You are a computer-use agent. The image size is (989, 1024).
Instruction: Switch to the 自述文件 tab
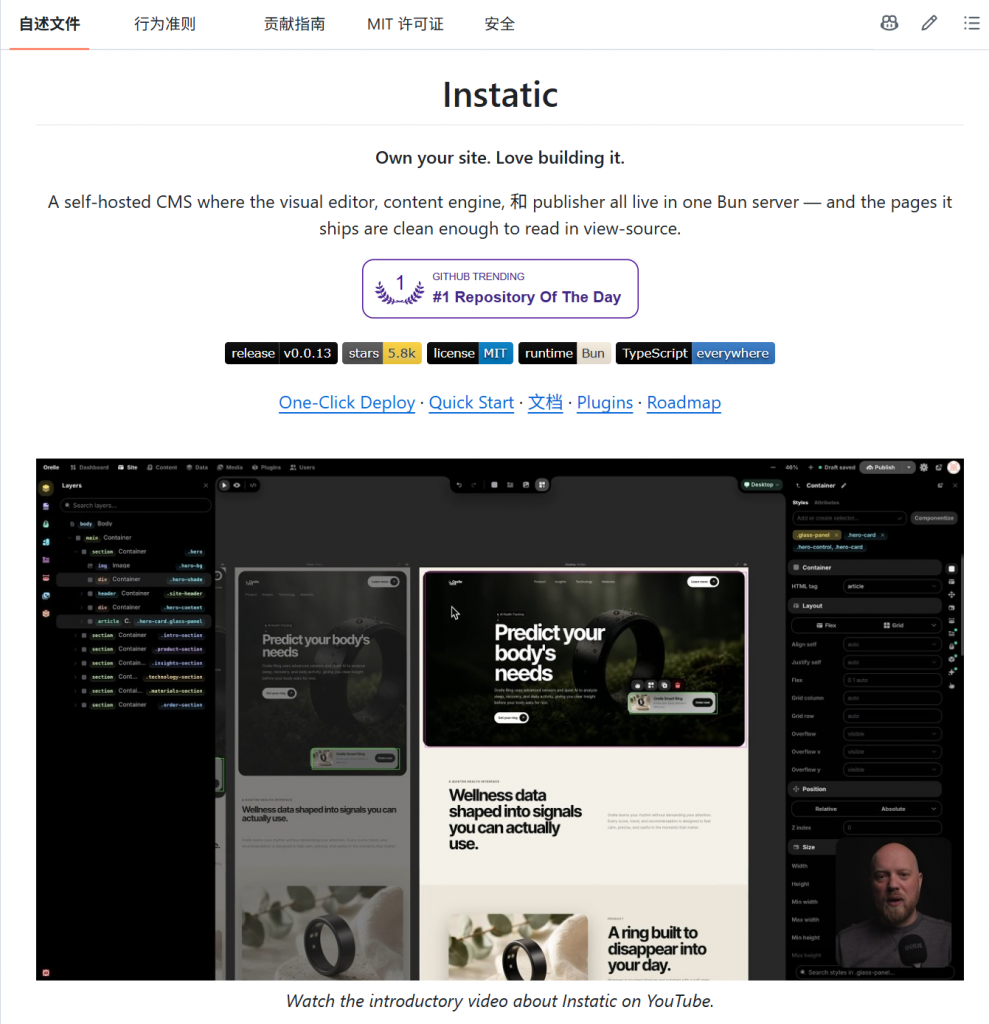tap(50, 24)
